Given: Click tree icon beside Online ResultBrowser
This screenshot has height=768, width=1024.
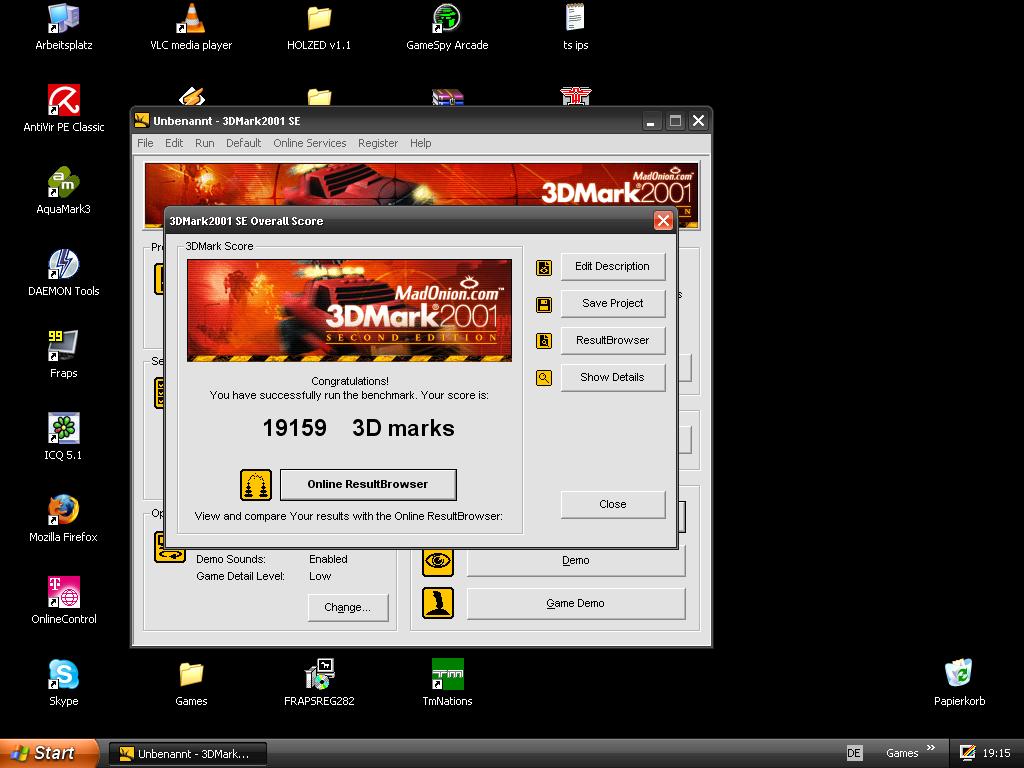Looking at the screenshot, I should pos(255,485).
